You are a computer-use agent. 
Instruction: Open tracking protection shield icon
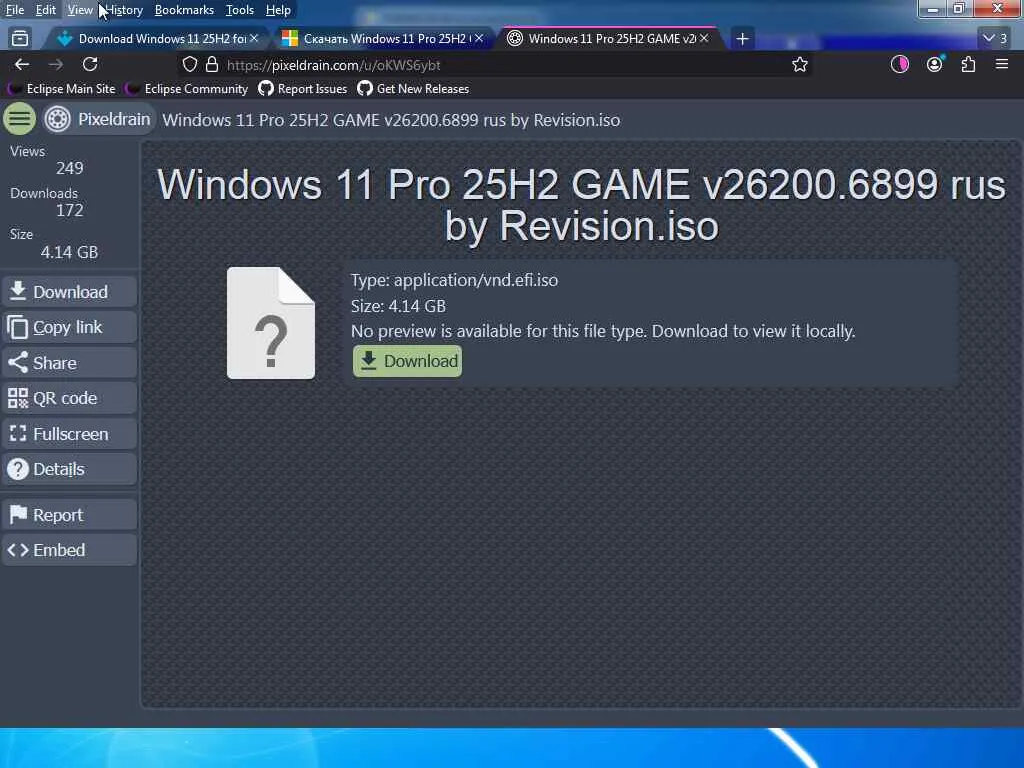pyautogui.click(x=189, y=65)
